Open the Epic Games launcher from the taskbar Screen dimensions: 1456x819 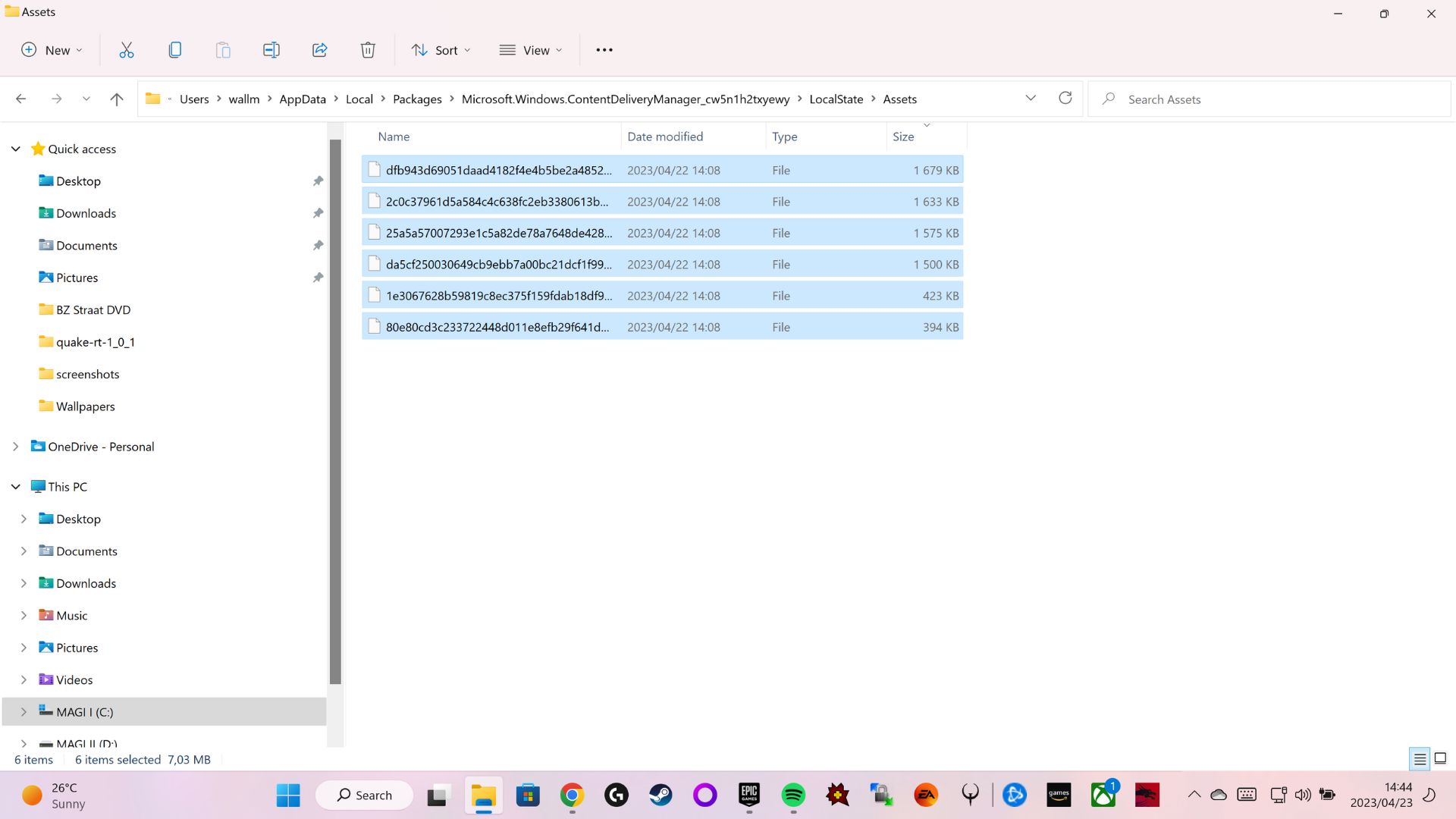coord(748,795)
